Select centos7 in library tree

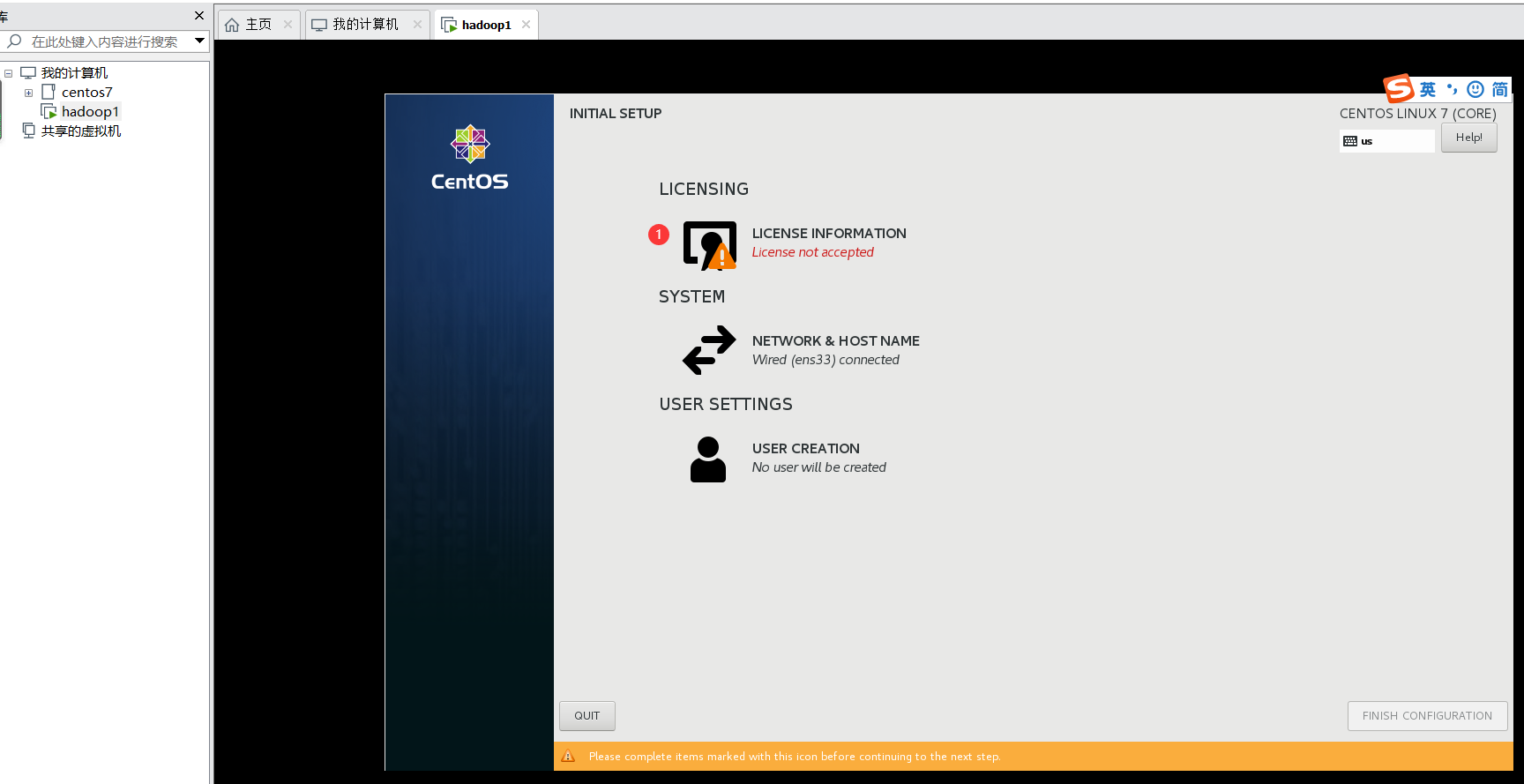(x=87, y=93)
